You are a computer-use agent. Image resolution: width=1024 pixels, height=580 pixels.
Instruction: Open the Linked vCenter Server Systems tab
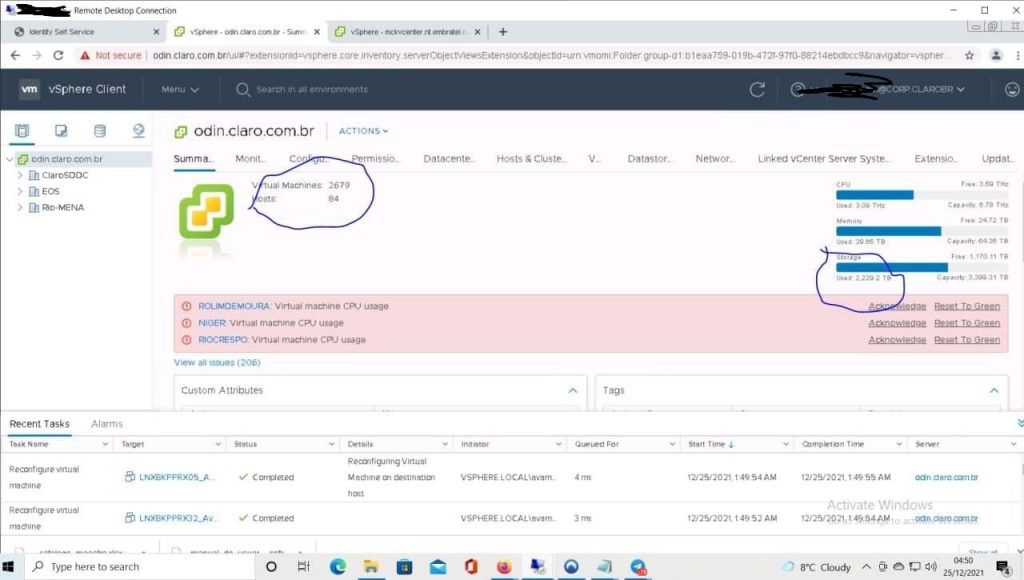click(824, 159)
